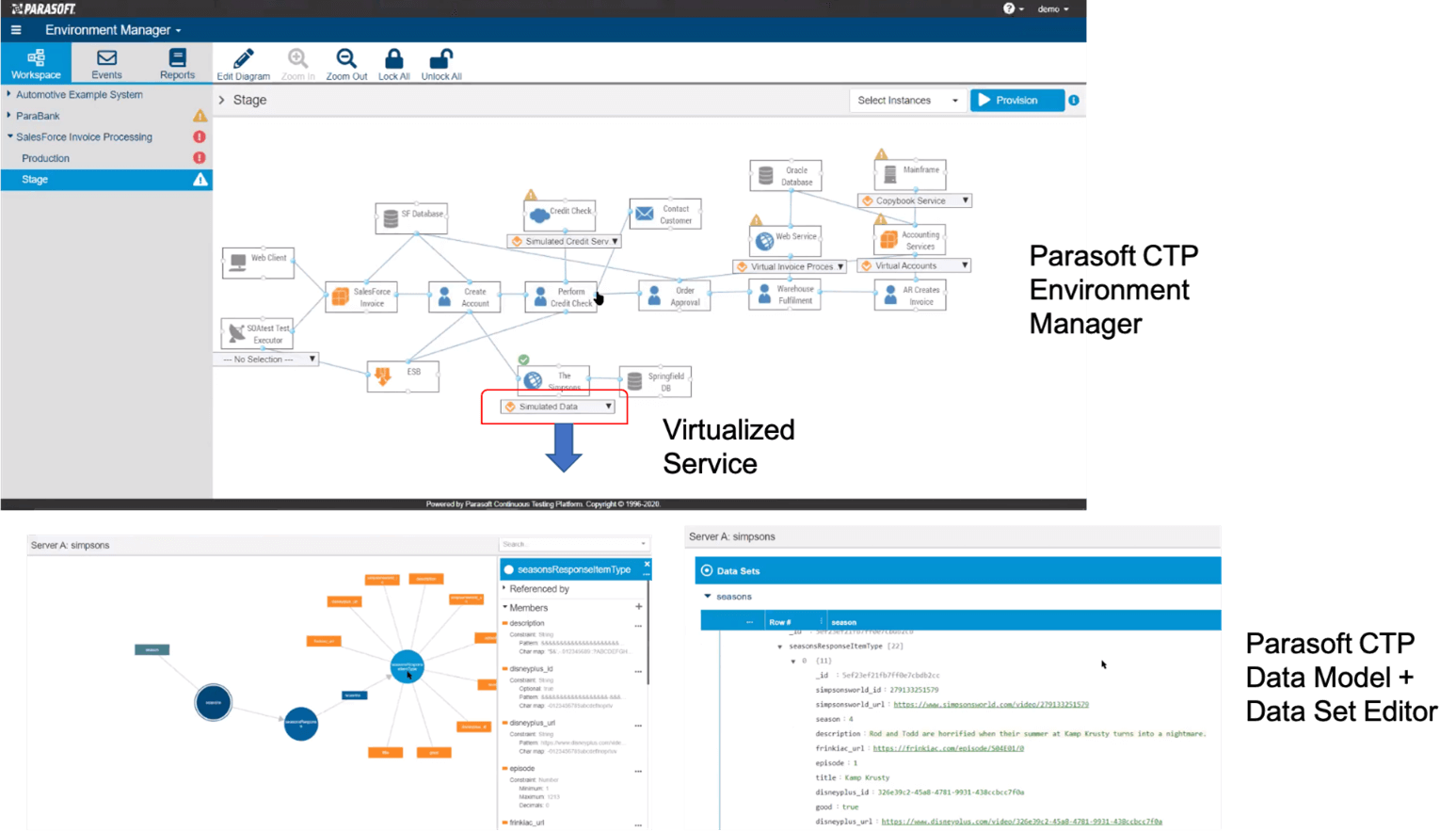Select the Mainframe node
Viewport: 1456px width, 831px height.
click(x=910, y=174)
